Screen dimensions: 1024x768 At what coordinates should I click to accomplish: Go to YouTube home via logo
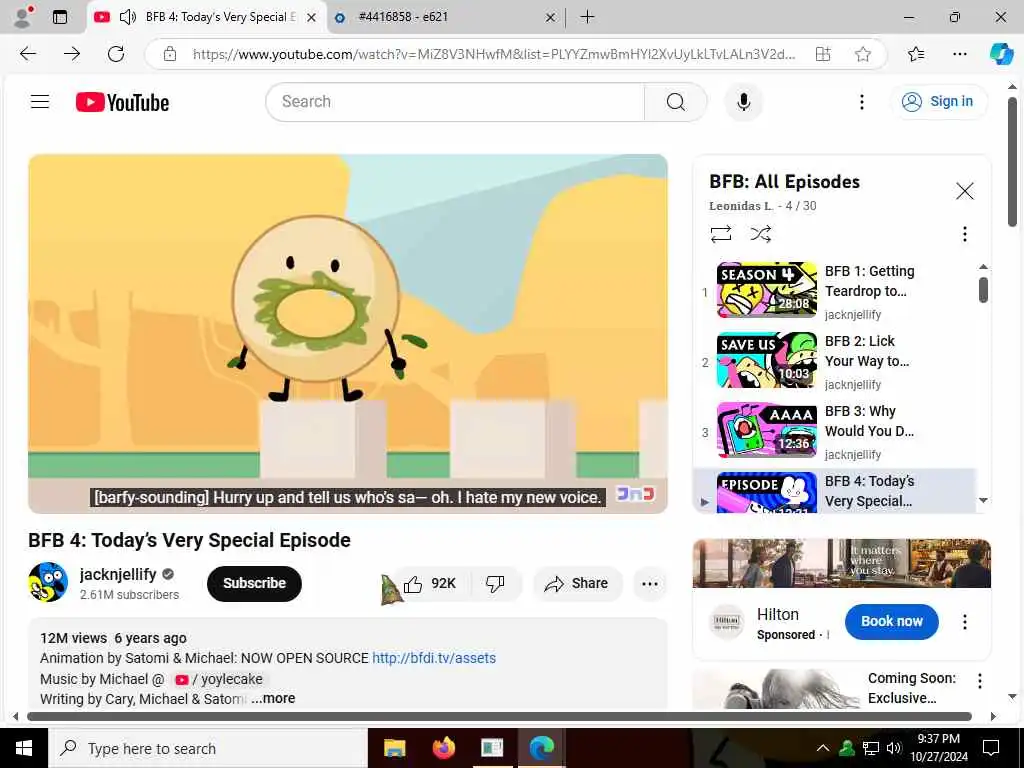(122, 102)
